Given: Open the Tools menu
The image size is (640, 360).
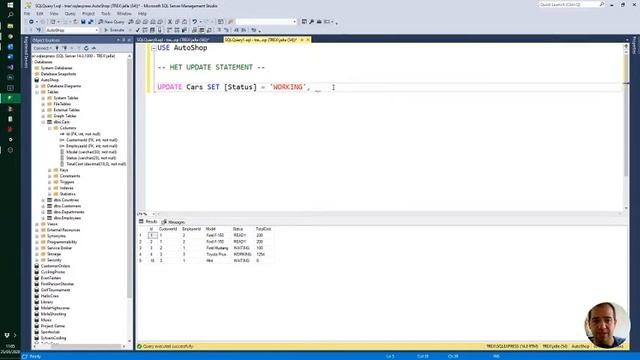Looking at the screenshot, I should pyautogui.click(x=106, y=13).
